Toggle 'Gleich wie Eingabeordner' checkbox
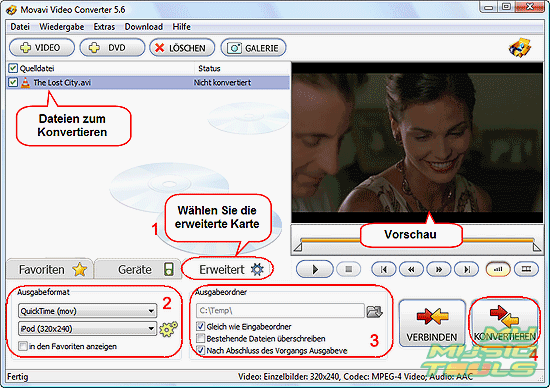The height and width of the screenshot is (388, 550). click(201, 326)
